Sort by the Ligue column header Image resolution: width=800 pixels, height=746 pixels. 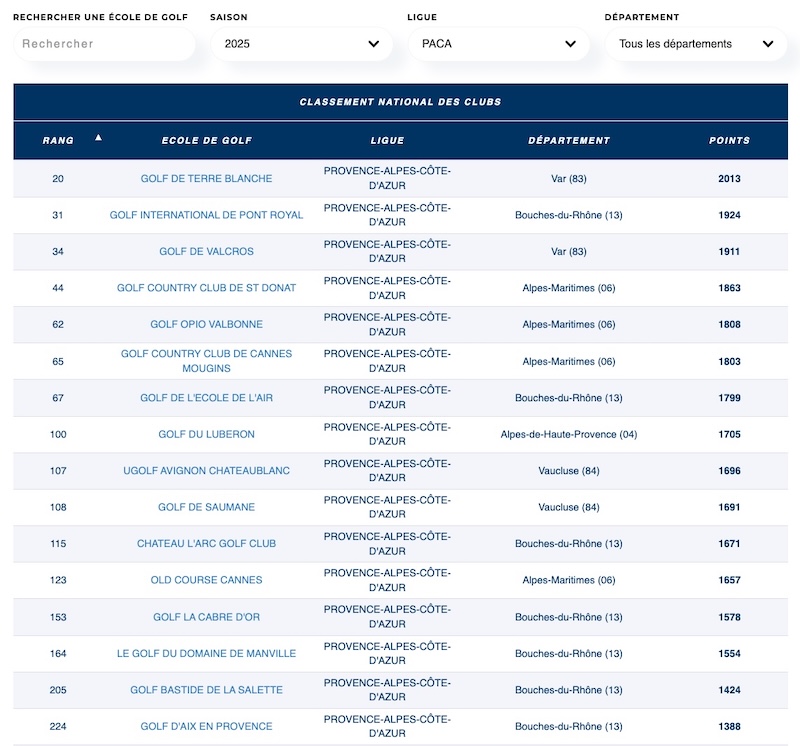click(x=387, y=140)
